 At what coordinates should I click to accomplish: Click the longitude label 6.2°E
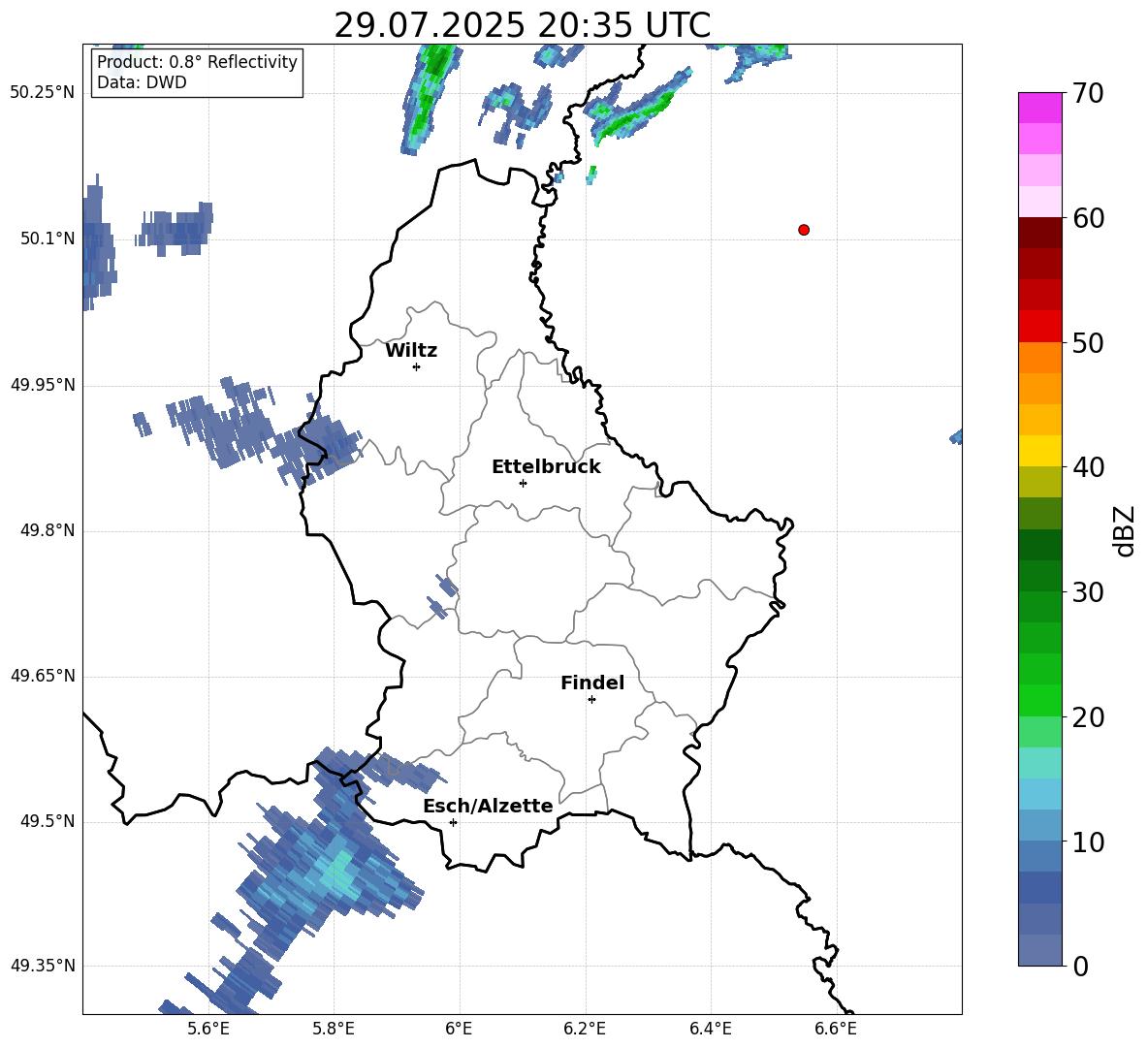coord(585,1029)
